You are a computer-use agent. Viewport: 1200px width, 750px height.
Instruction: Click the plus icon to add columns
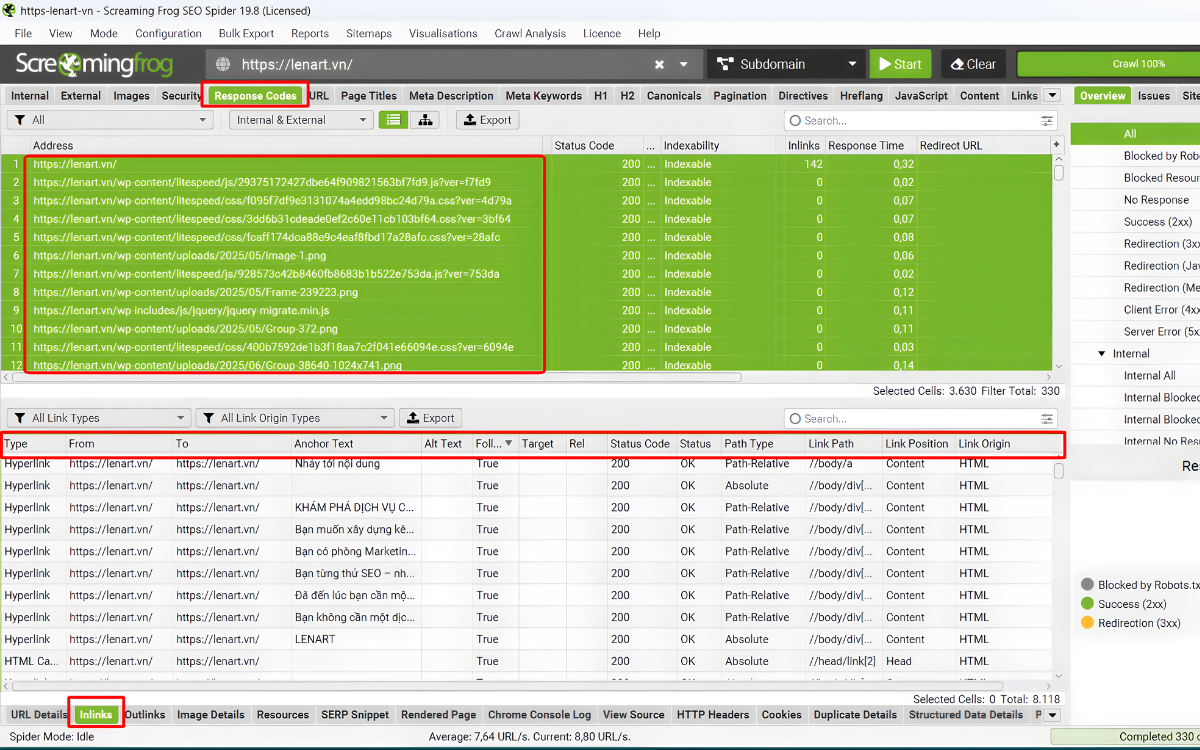click(1057, 145)
